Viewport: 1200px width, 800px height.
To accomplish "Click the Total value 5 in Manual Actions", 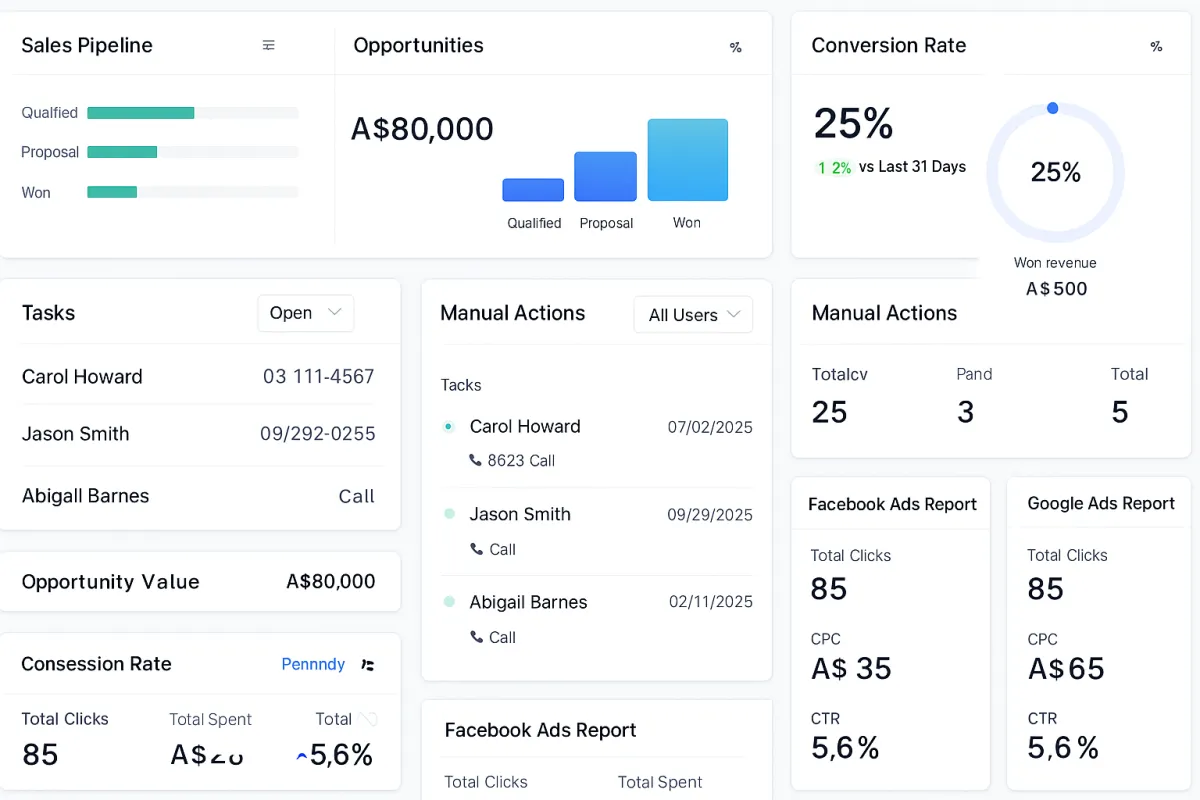I will [1120, 412].
